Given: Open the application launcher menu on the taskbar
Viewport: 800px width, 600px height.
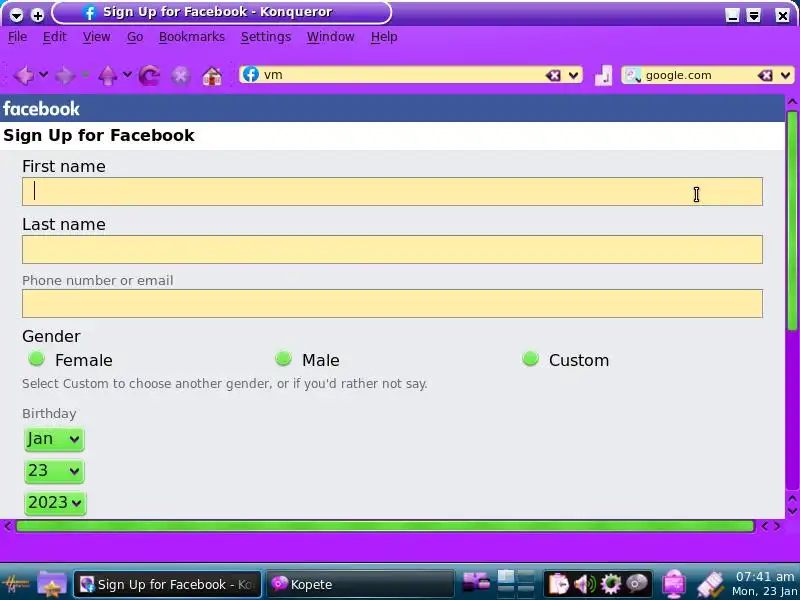Looking at the screenshot, I should 16,584.
